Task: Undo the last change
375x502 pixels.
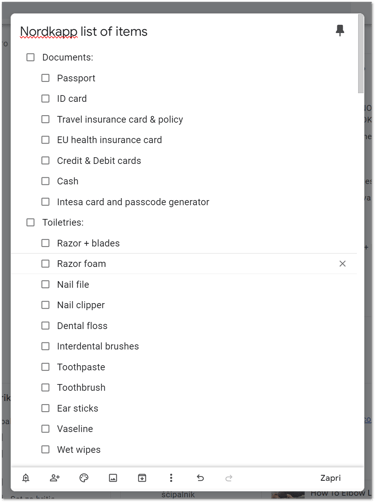Action: pos(200,478)
